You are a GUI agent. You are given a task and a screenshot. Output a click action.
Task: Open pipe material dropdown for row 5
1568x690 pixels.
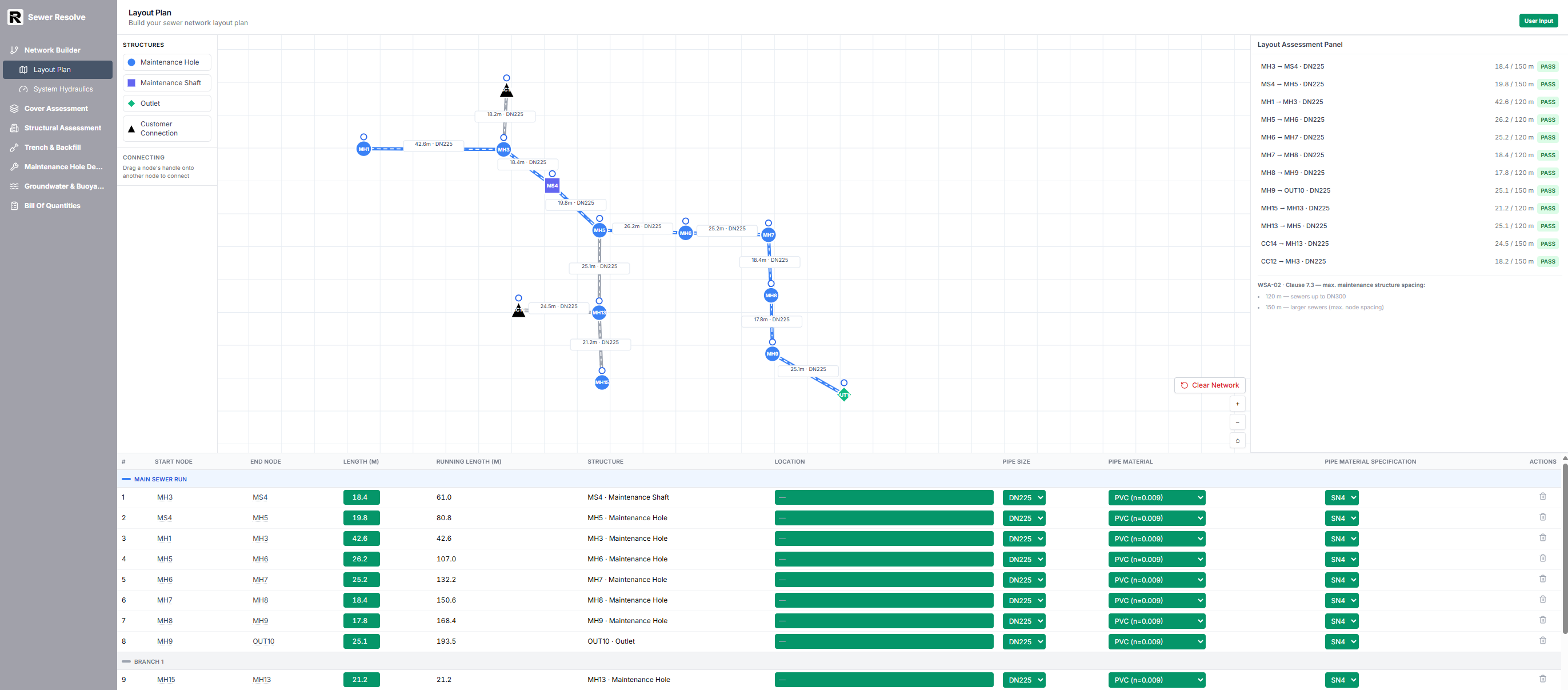pos(1157,580)
